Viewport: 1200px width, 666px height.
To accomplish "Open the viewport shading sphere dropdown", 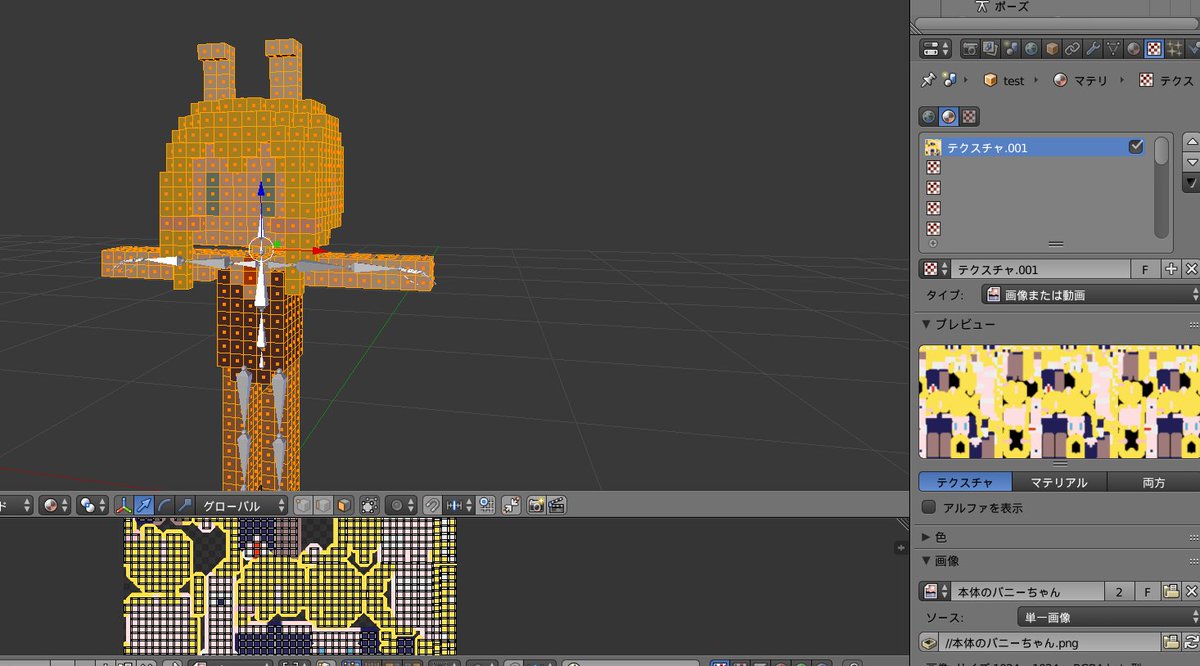I will pyautogui.click(x=55, y=505).
